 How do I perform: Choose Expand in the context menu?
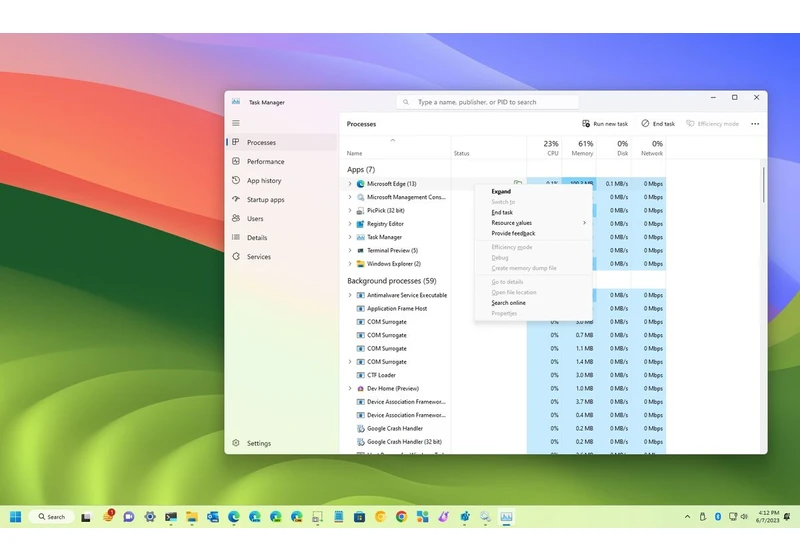[x=533, y=191]
